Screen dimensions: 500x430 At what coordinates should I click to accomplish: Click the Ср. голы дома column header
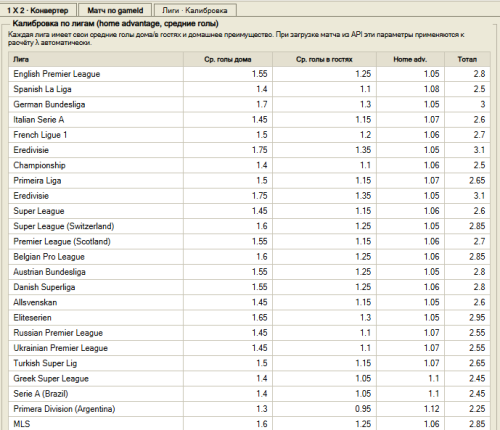pos(228,59)
